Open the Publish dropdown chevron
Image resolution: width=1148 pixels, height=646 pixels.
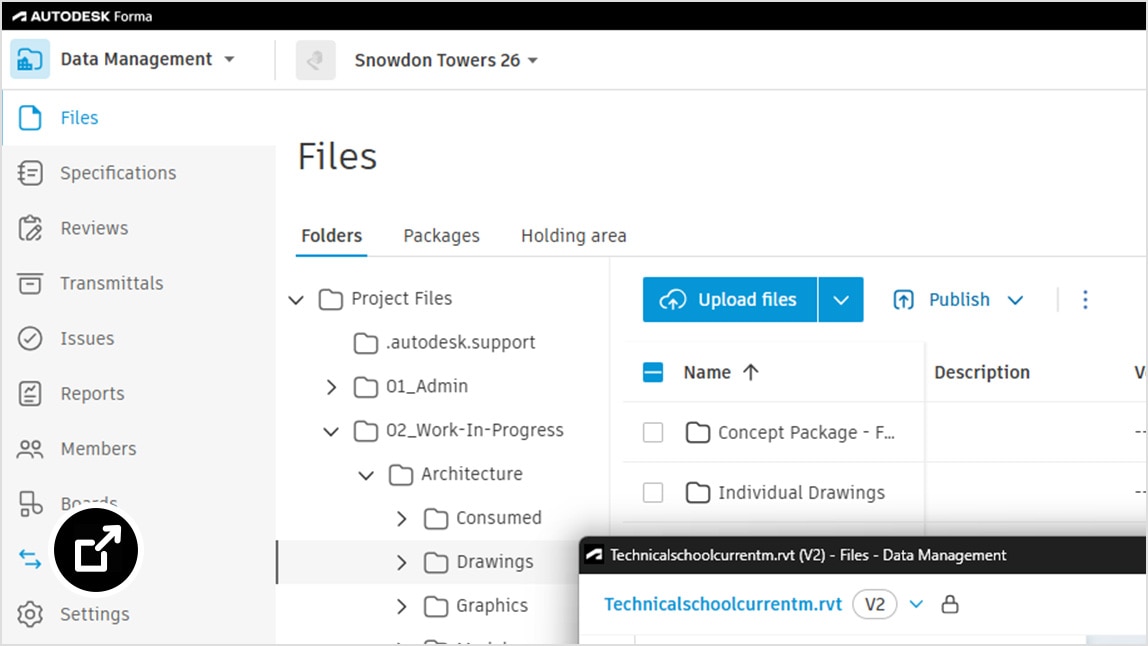(1015, 300)
